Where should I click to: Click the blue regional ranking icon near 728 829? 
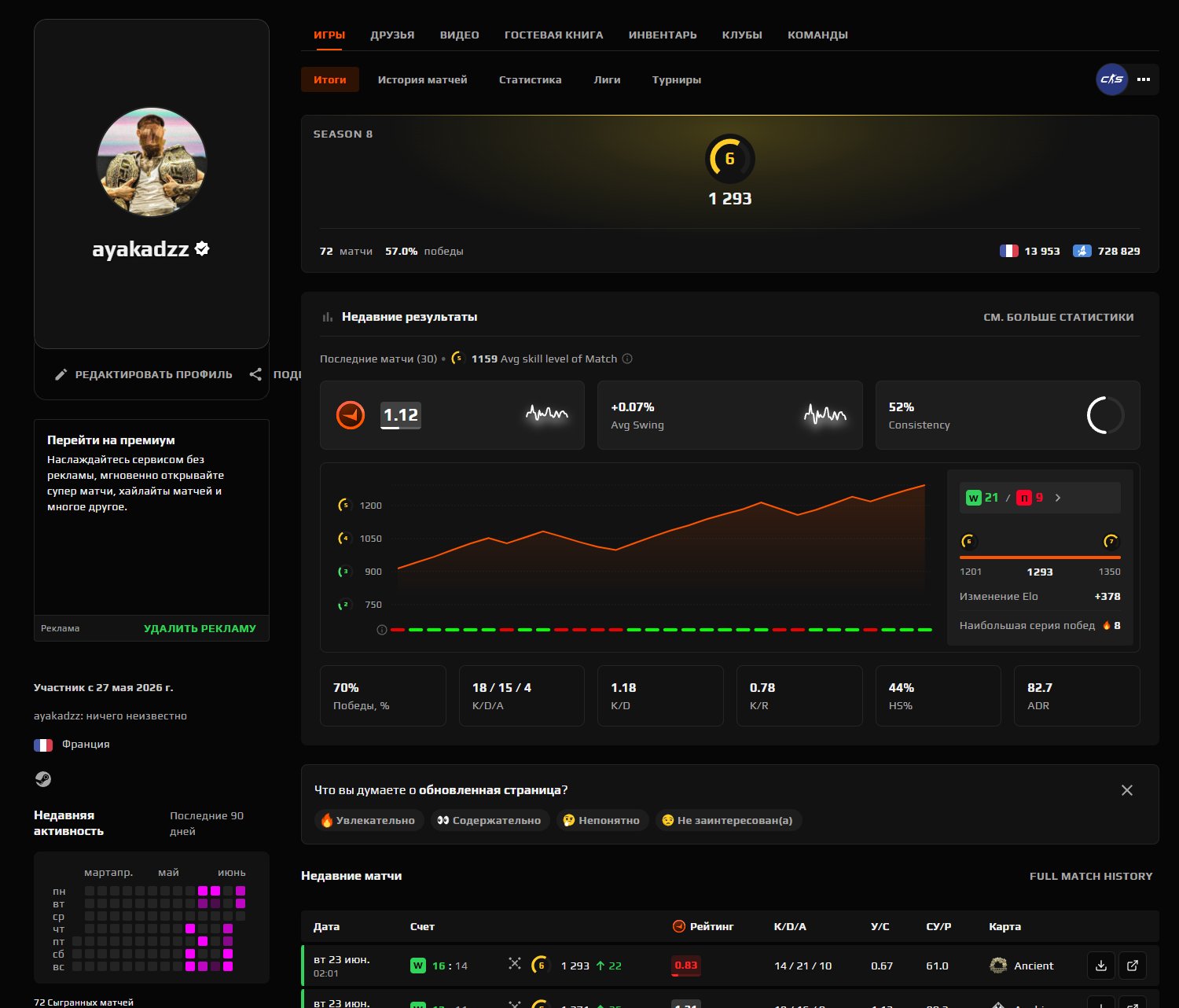pyautogui.click(x=1082, y=251)
